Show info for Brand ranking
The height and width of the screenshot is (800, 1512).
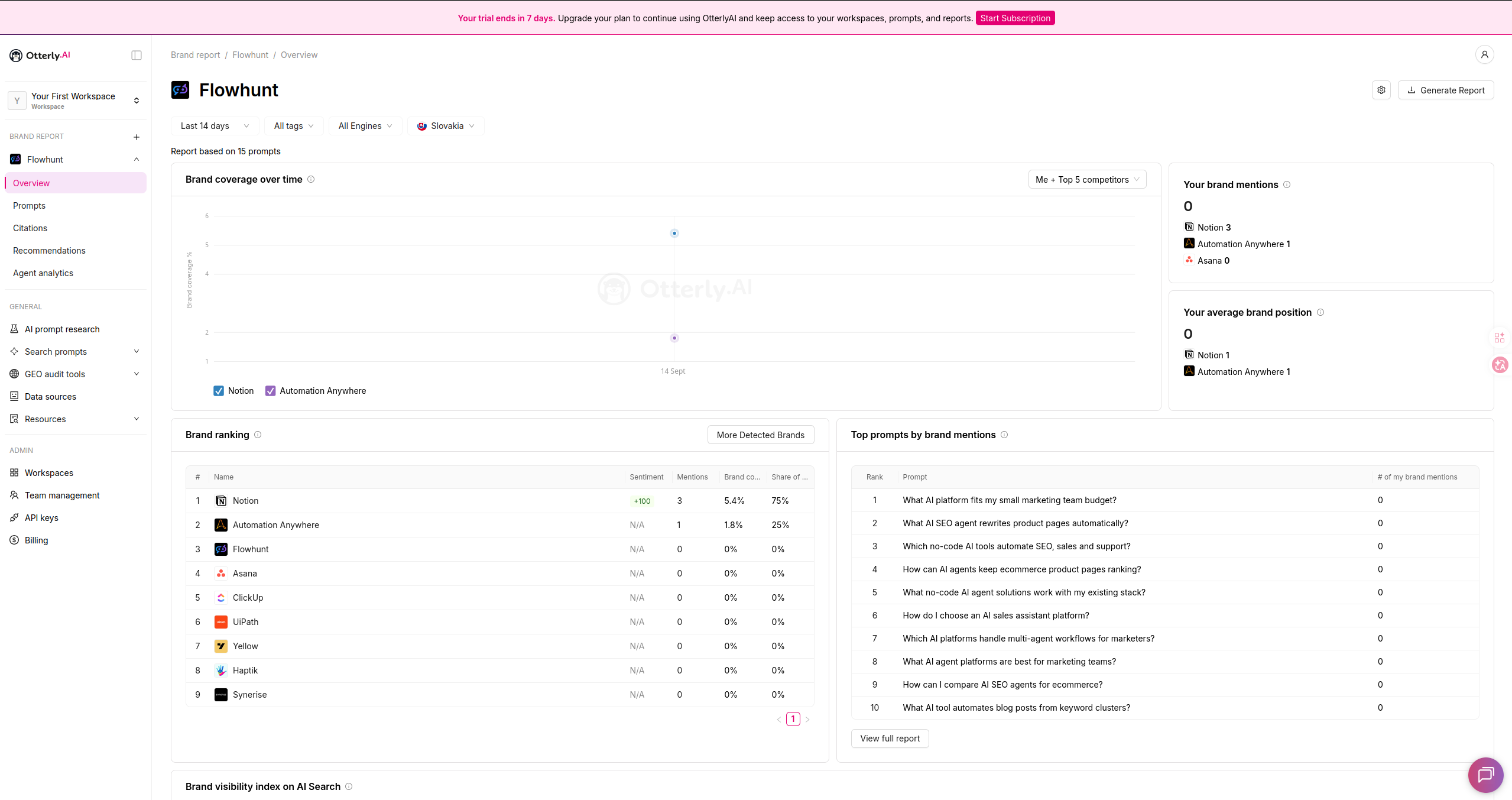(x=258, y=435)
